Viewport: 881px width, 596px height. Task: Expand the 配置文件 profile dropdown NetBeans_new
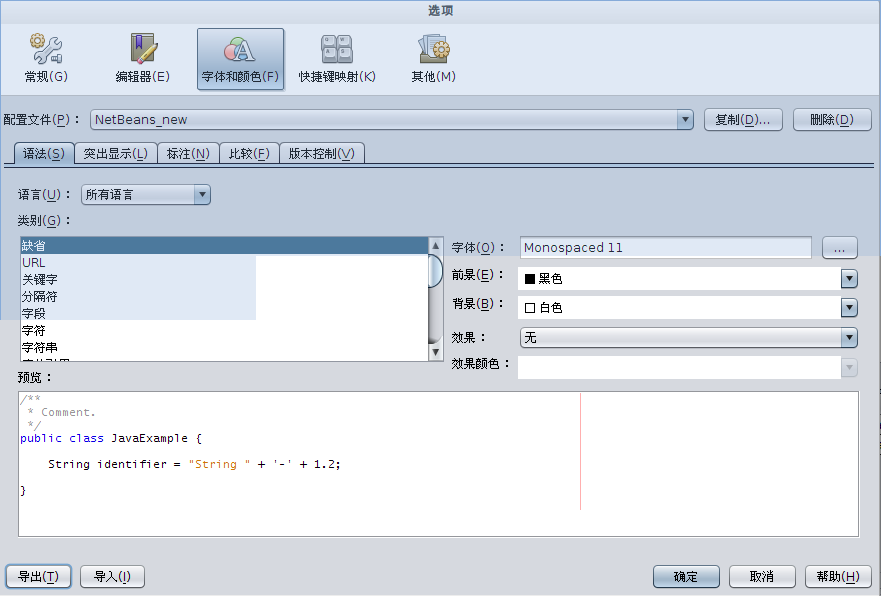(392, 120)
